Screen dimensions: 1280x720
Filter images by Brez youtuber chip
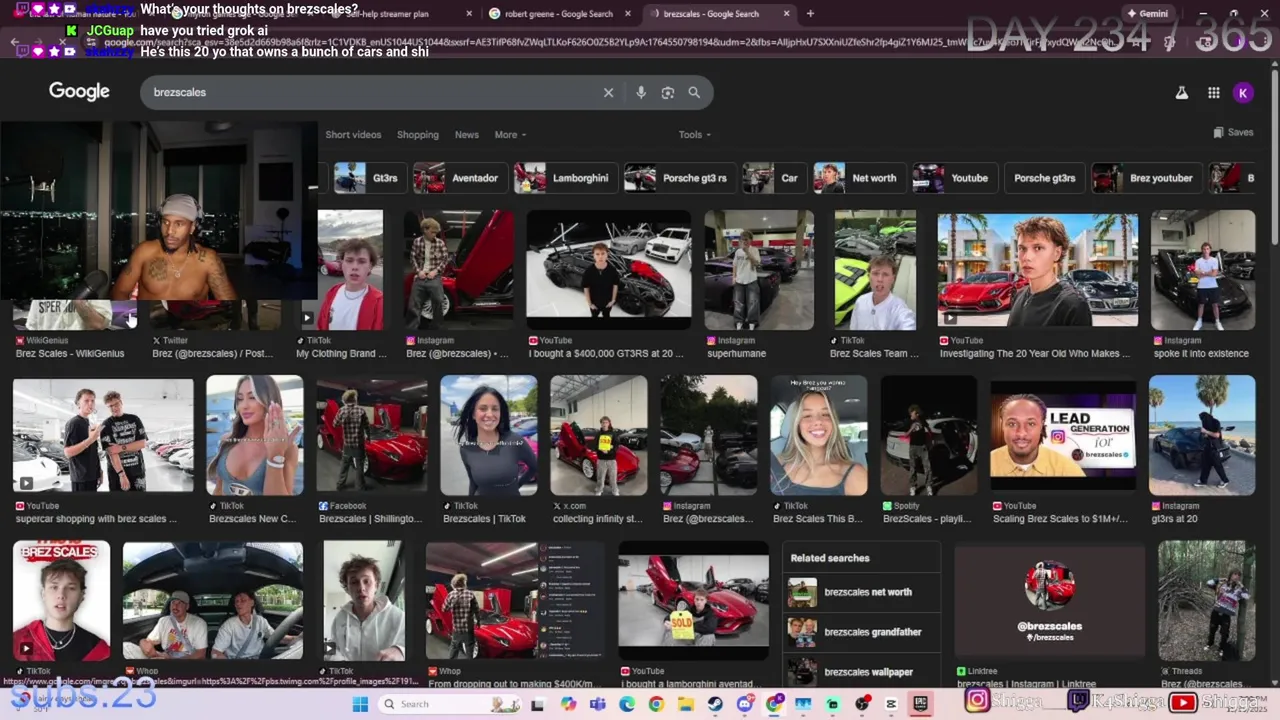(1146, 178)
